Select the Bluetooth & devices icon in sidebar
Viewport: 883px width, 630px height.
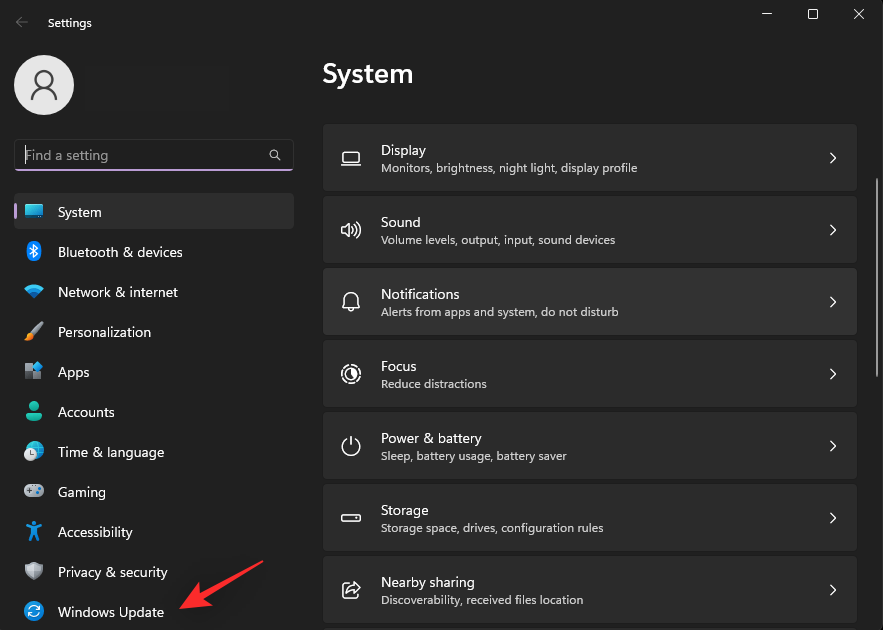pyautogui.click(x=33, y=252)
